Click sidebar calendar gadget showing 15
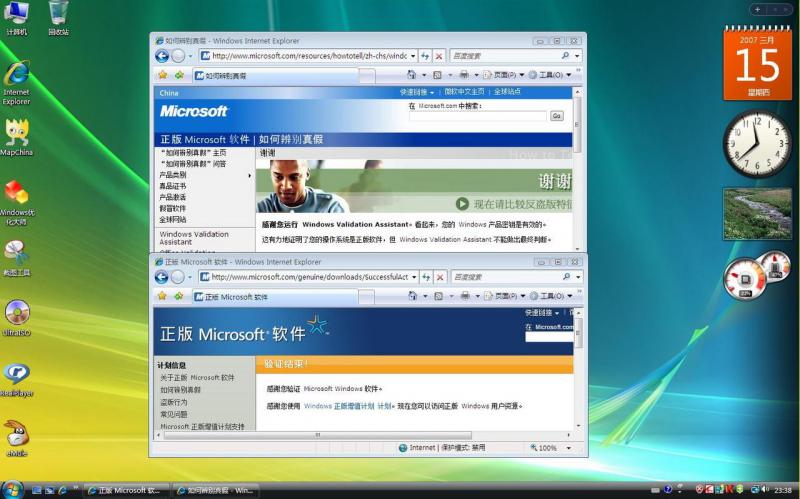This screenshot has width=800, height=499. click(758, 63)
